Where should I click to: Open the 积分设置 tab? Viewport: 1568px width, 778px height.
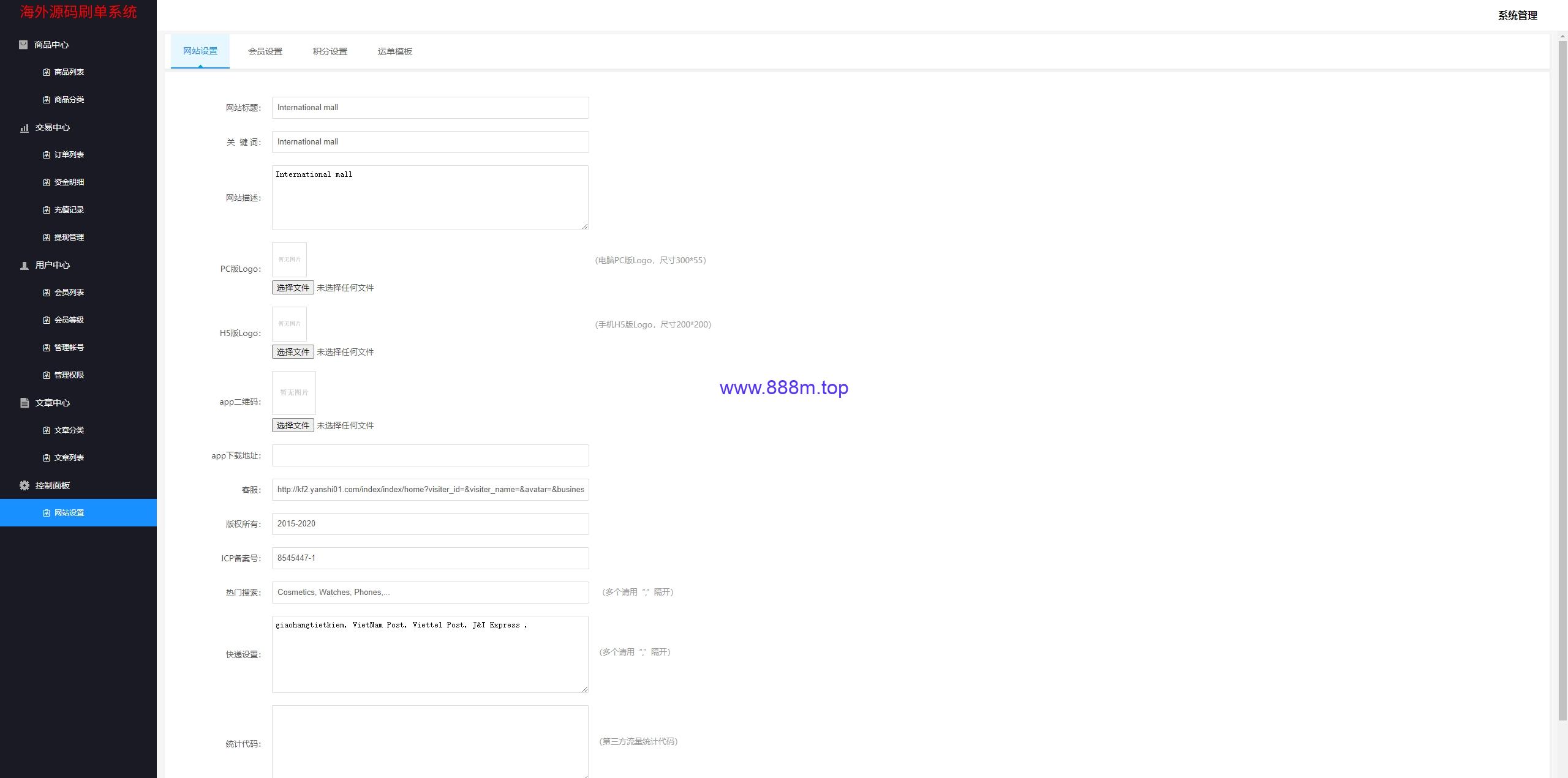[330, 51]
